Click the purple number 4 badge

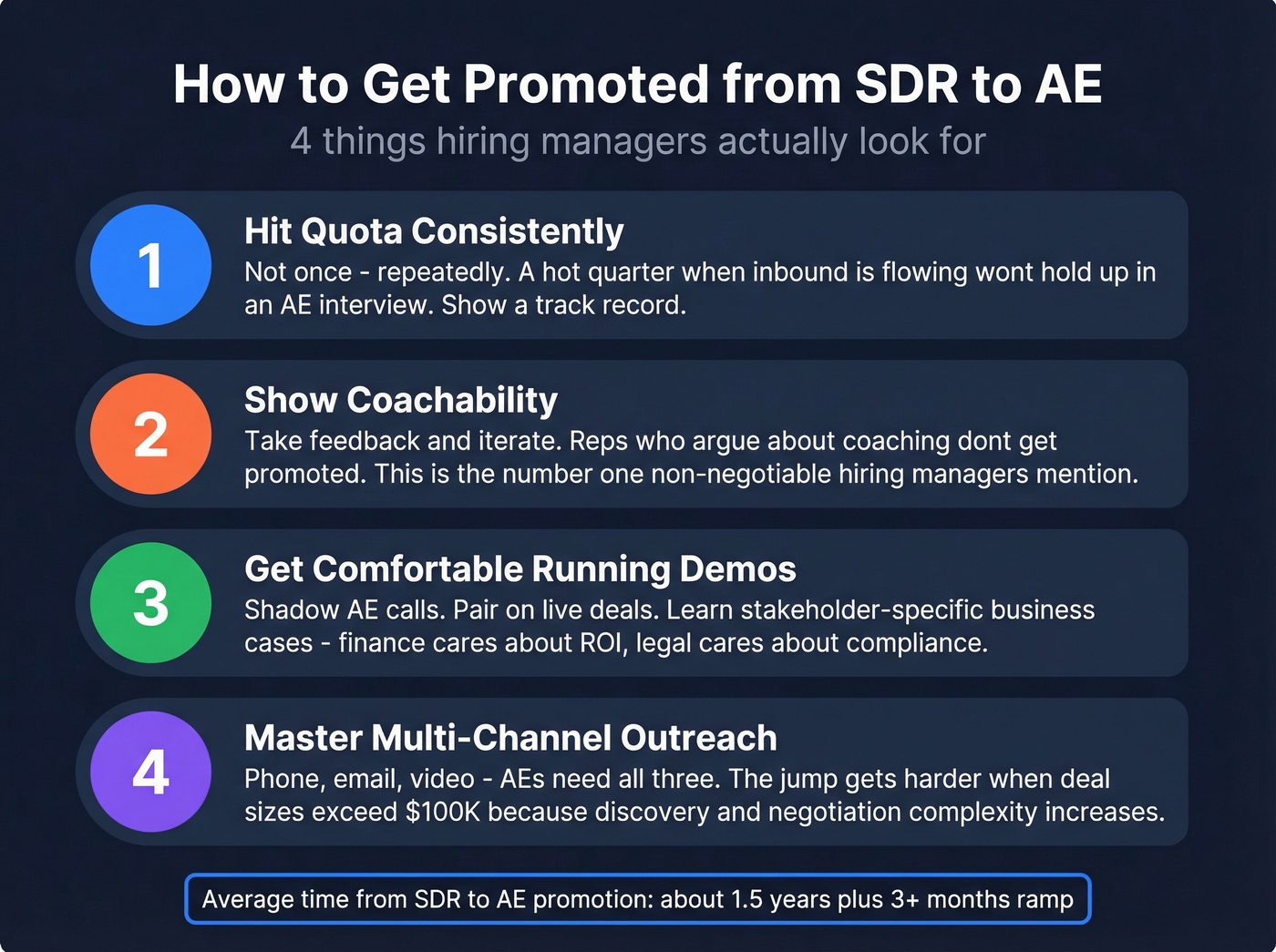(150, 772)
